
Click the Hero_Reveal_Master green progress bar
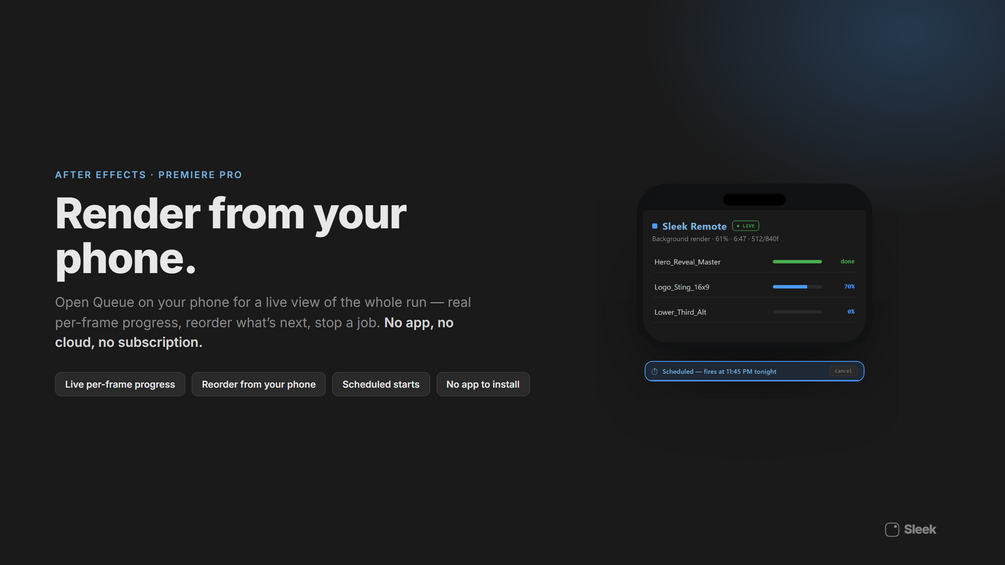coord(797,261)
